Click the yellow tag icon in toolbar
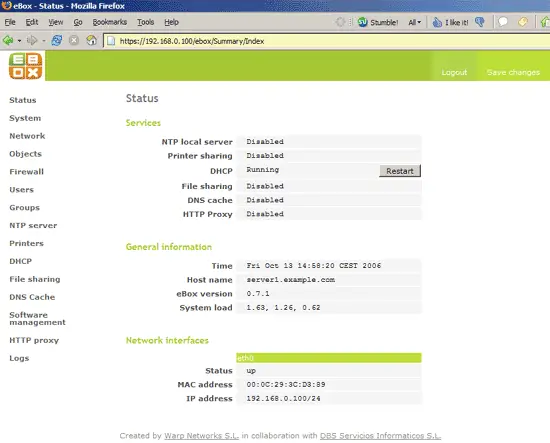The height and width of the screenshot is (443, 550). (523, 22)
